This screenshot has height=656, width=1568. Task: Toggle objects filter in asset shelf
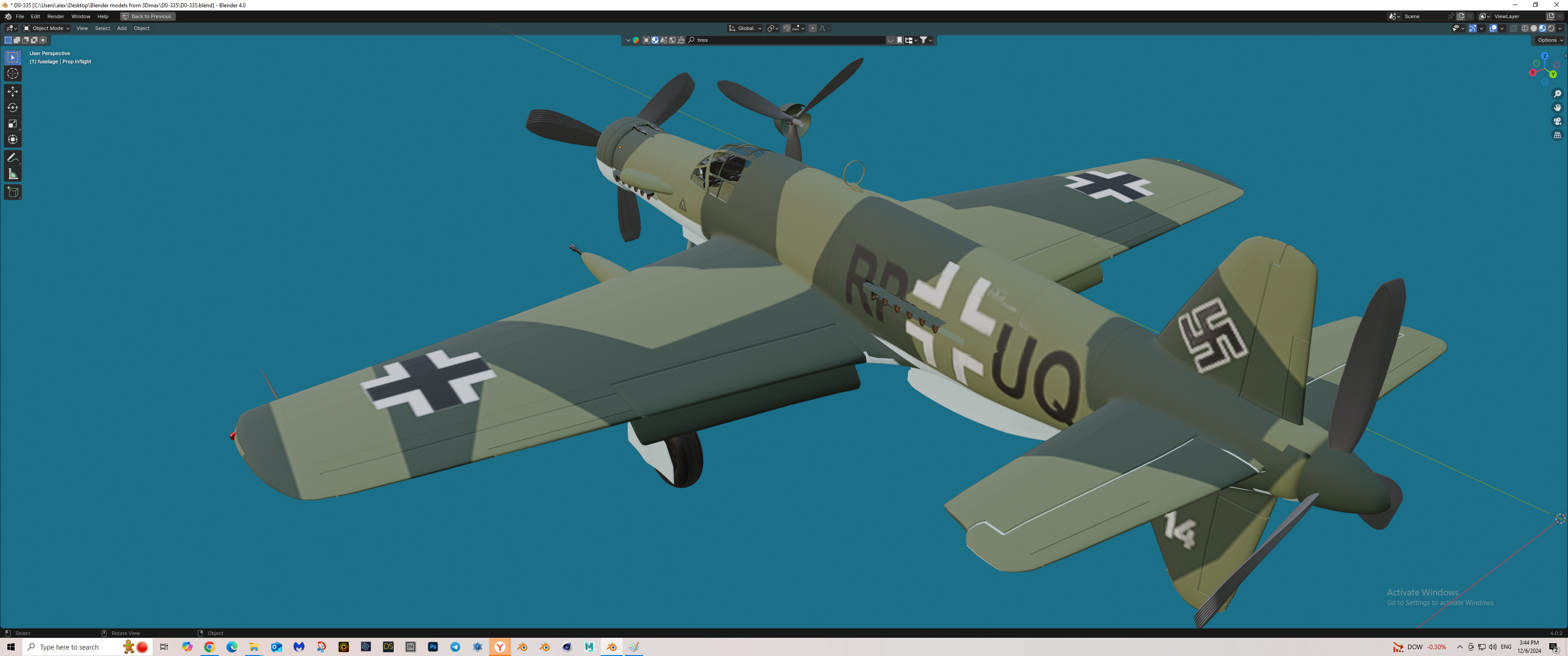646,40
